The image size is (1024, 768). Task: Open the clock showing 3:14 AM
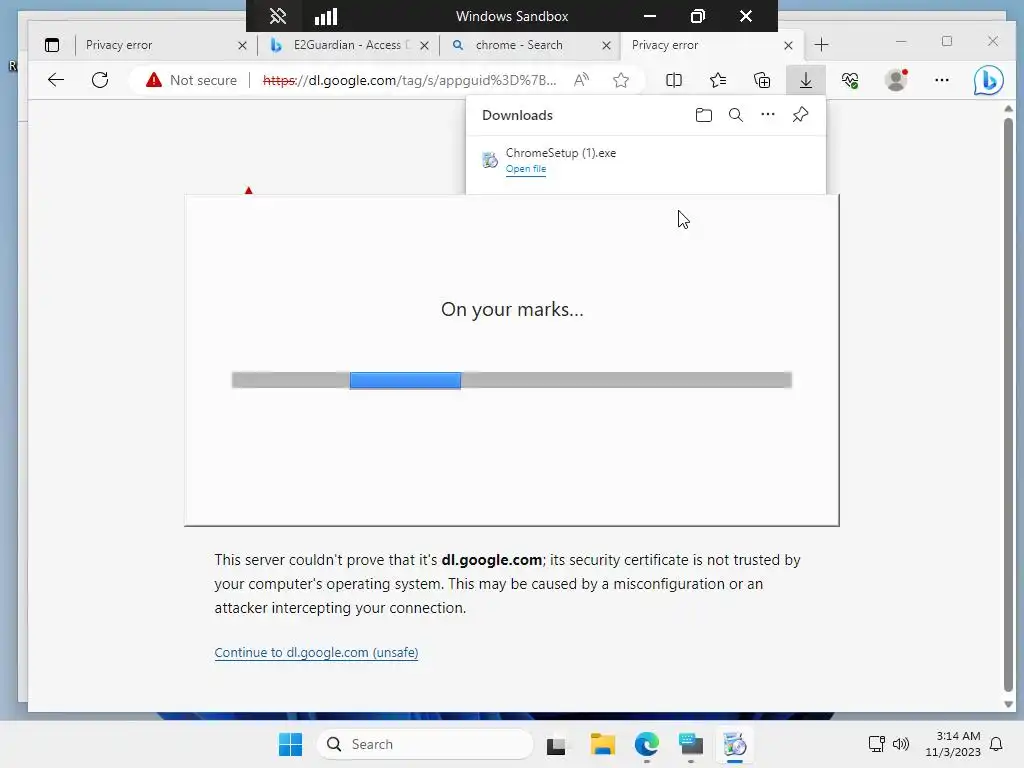point(953,744)
